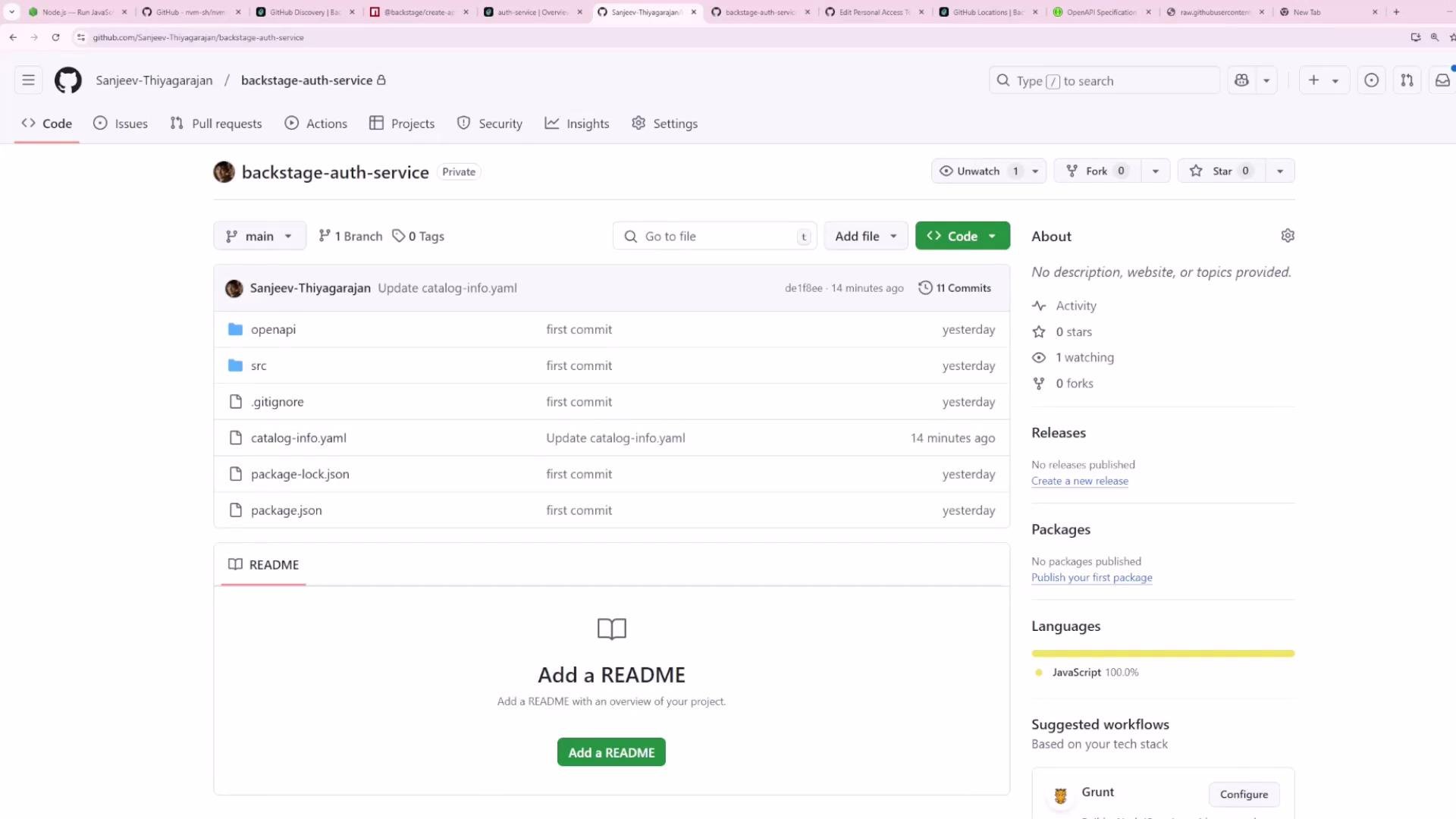Switch to the Pull requests tab
Viewport: 1456px width, 819px height.
[216, 124]
